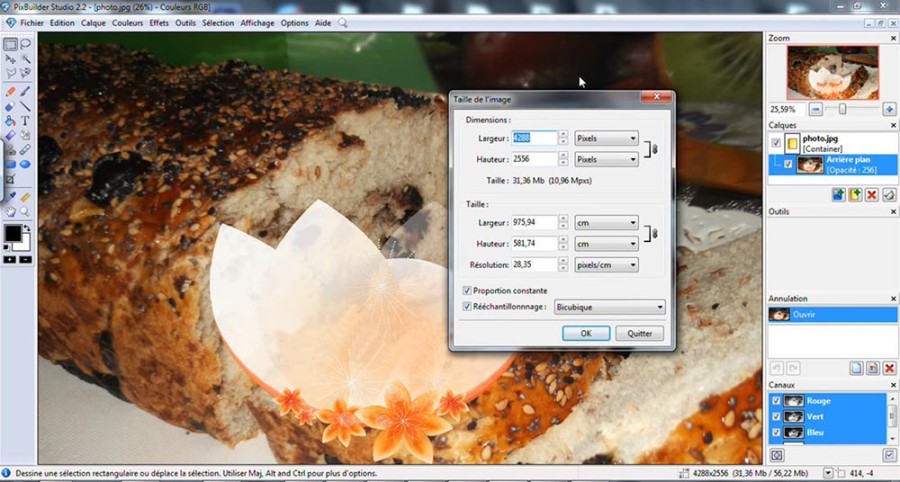Select the ellipse shape tool
This screenshot has width=900, height=482.
pyautogui.click(x=25, y=165)
